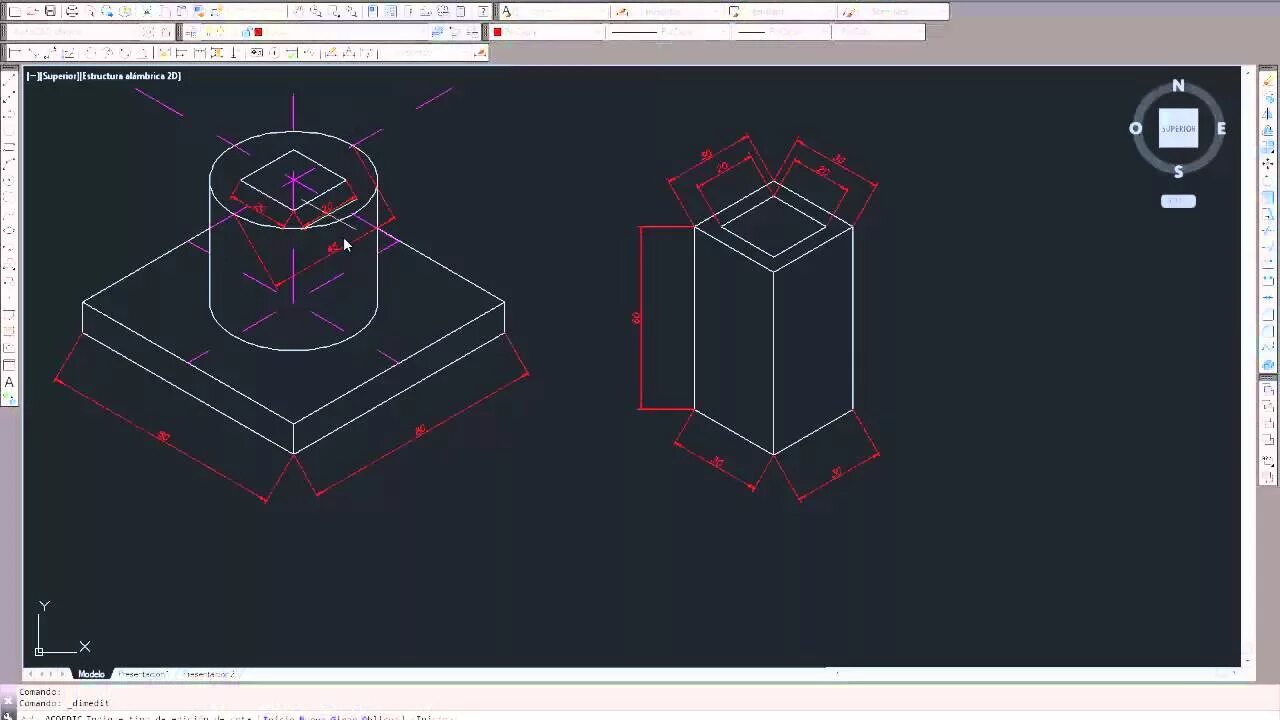Toggle the current layer freeze sun icon
The height and width of the screenshot is (720, 1280).
pyautogui.click(x=220, y=32)
